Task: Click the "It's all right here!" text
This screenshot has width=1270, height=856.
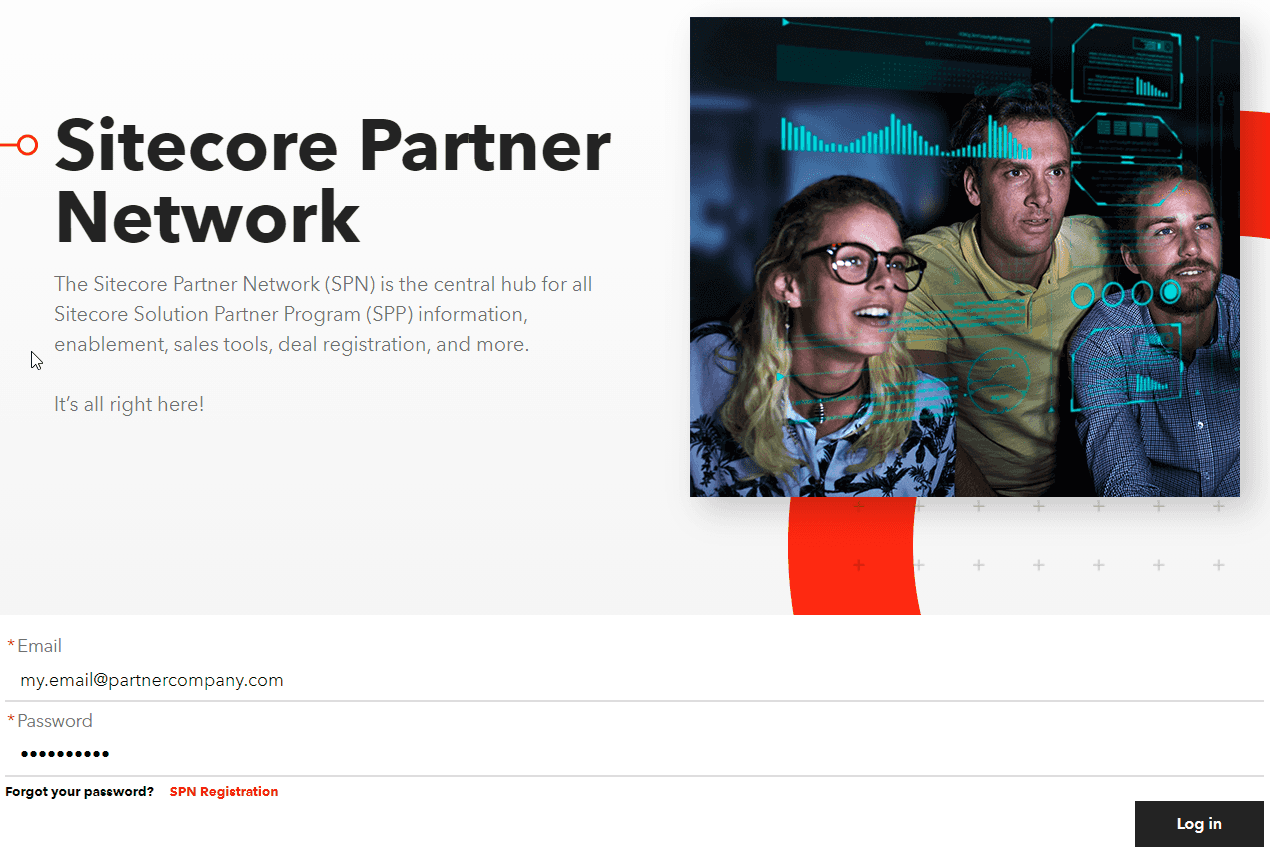Action: coord(129,405)
